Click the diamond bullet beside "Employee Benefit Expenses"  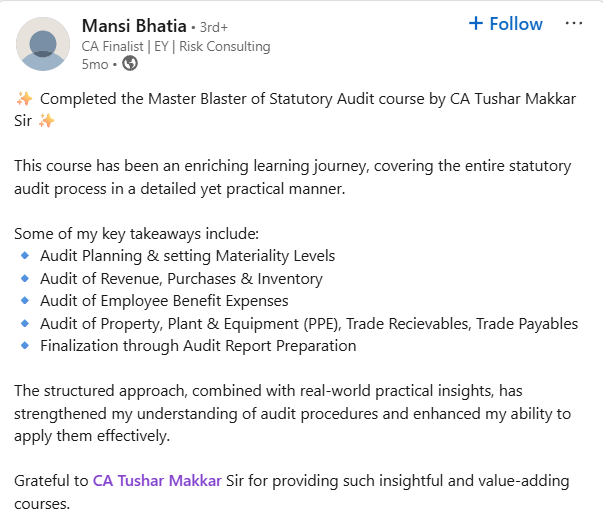coord(25,301)
